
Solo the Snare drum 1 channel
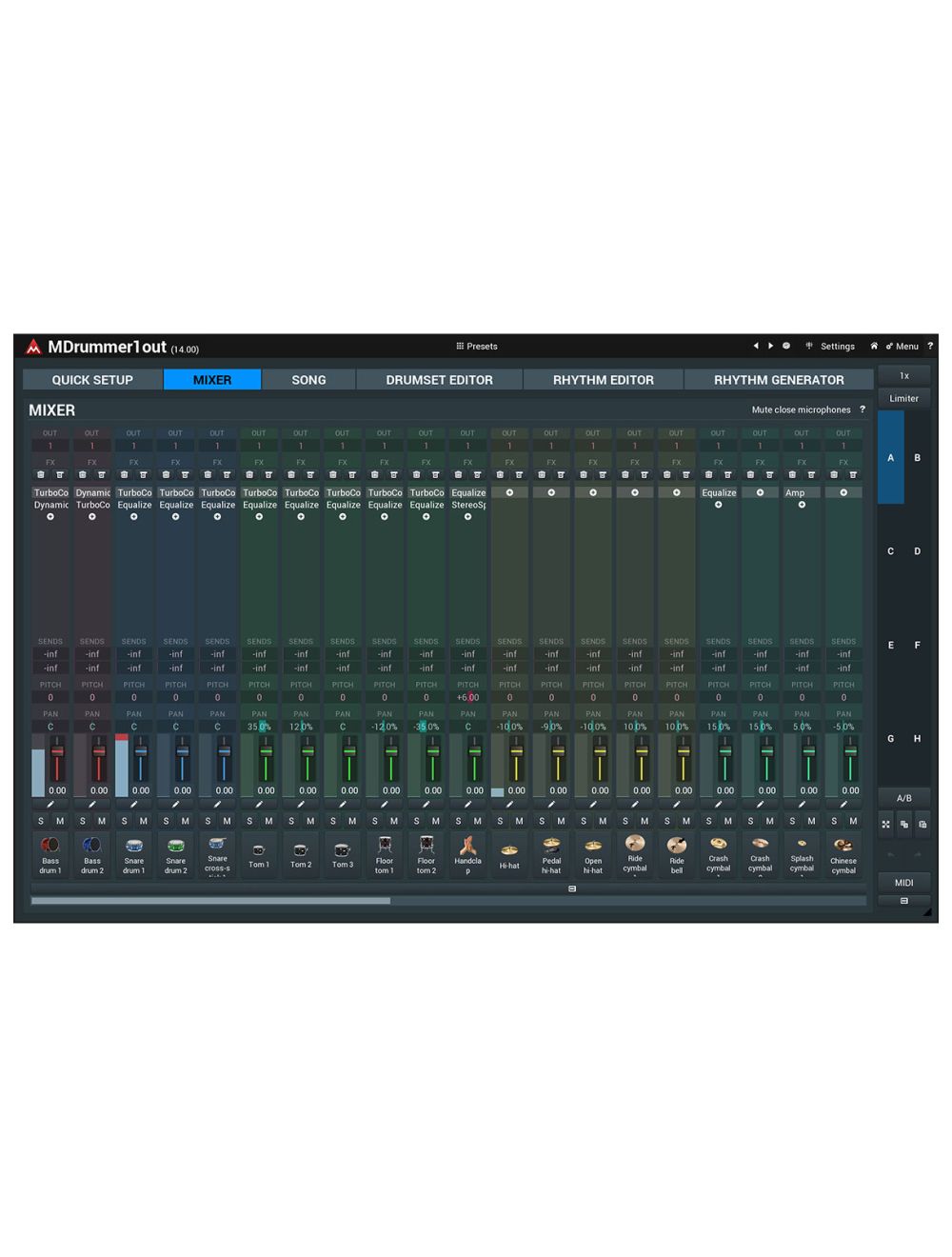pos(124,821)
